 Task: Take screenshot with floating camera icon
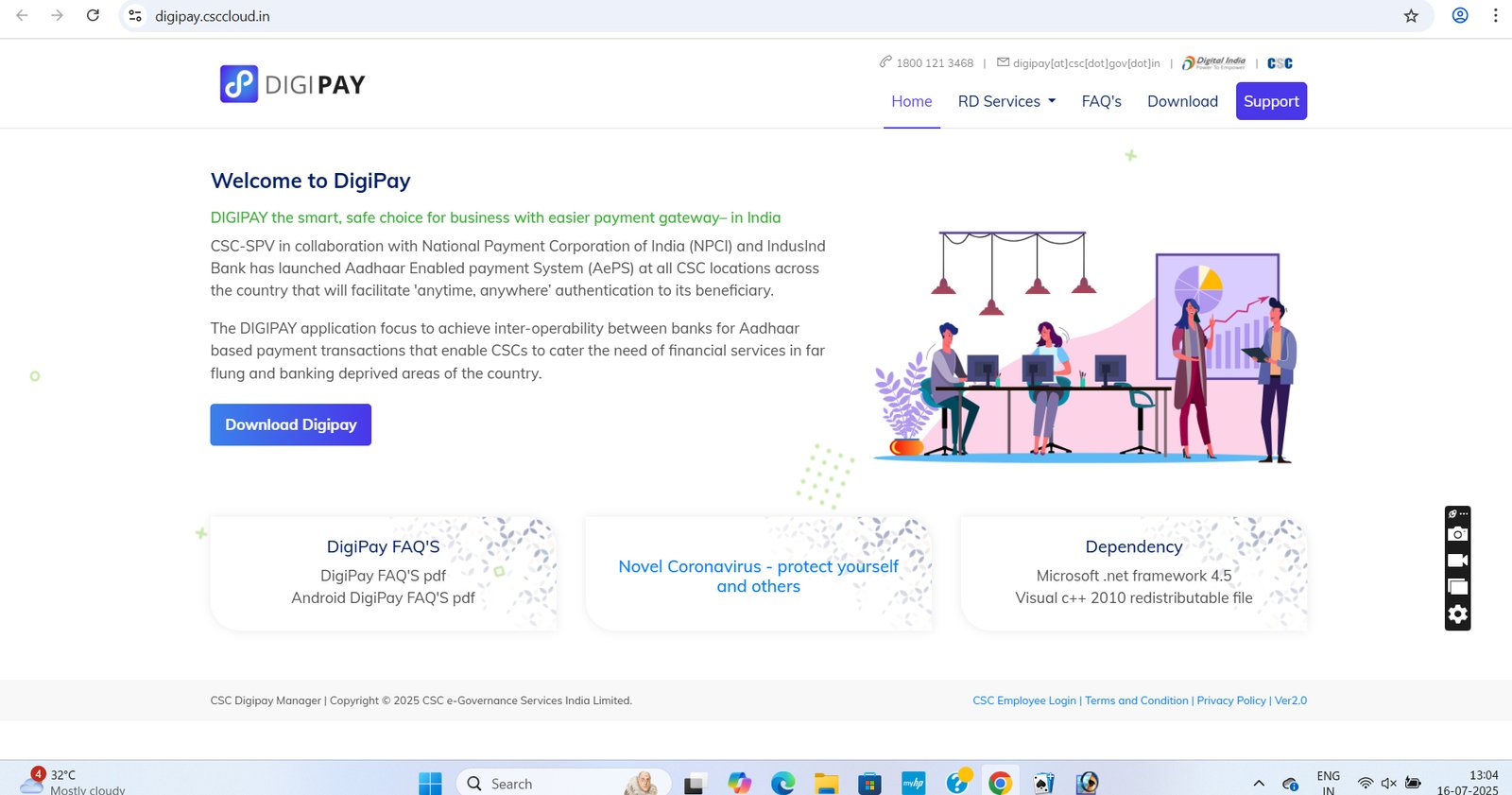pyautogui.click(x=1458, y=533)
